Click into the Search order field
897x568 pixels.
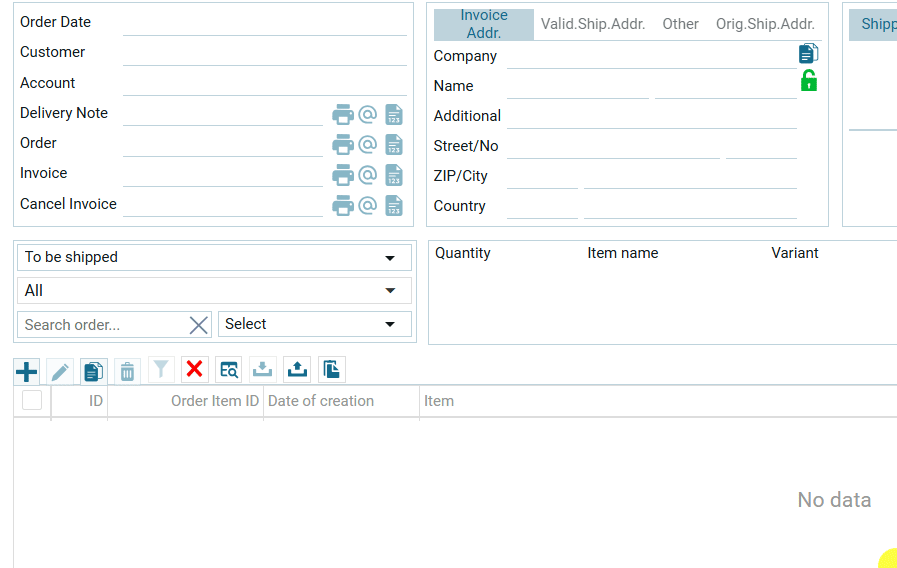[x=100, y=325]
